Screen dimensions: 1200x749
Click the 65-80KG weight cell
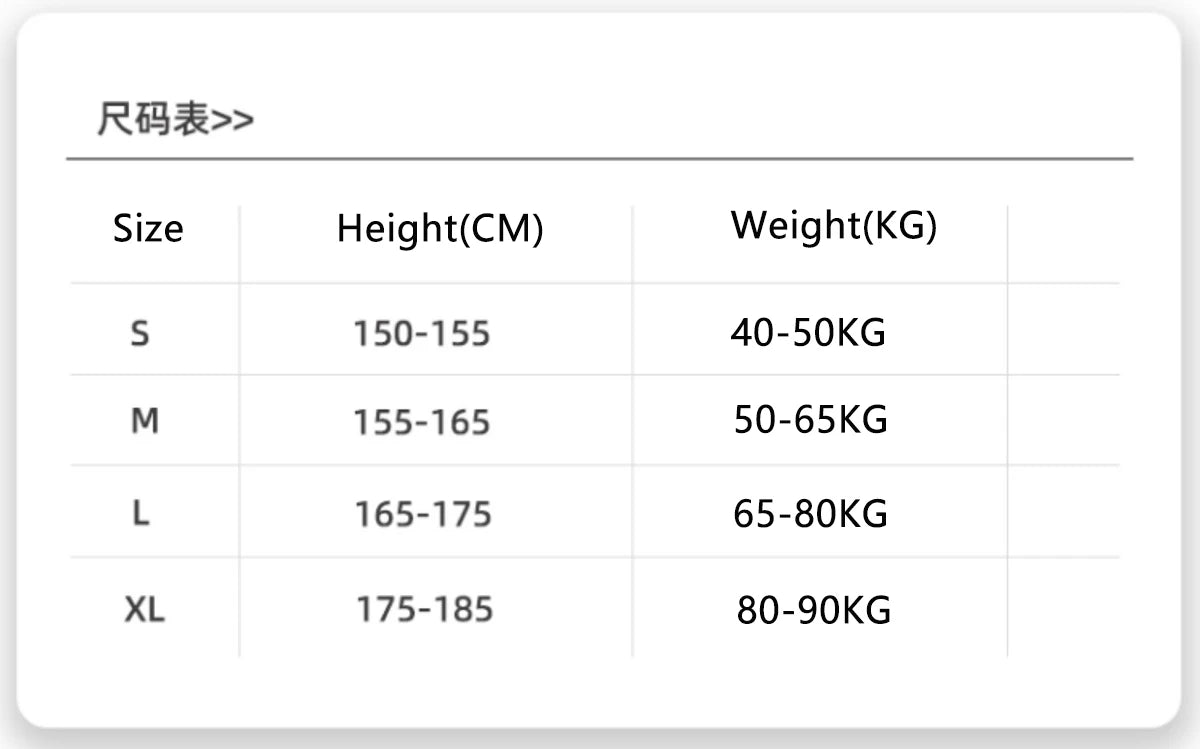(810, 514)
